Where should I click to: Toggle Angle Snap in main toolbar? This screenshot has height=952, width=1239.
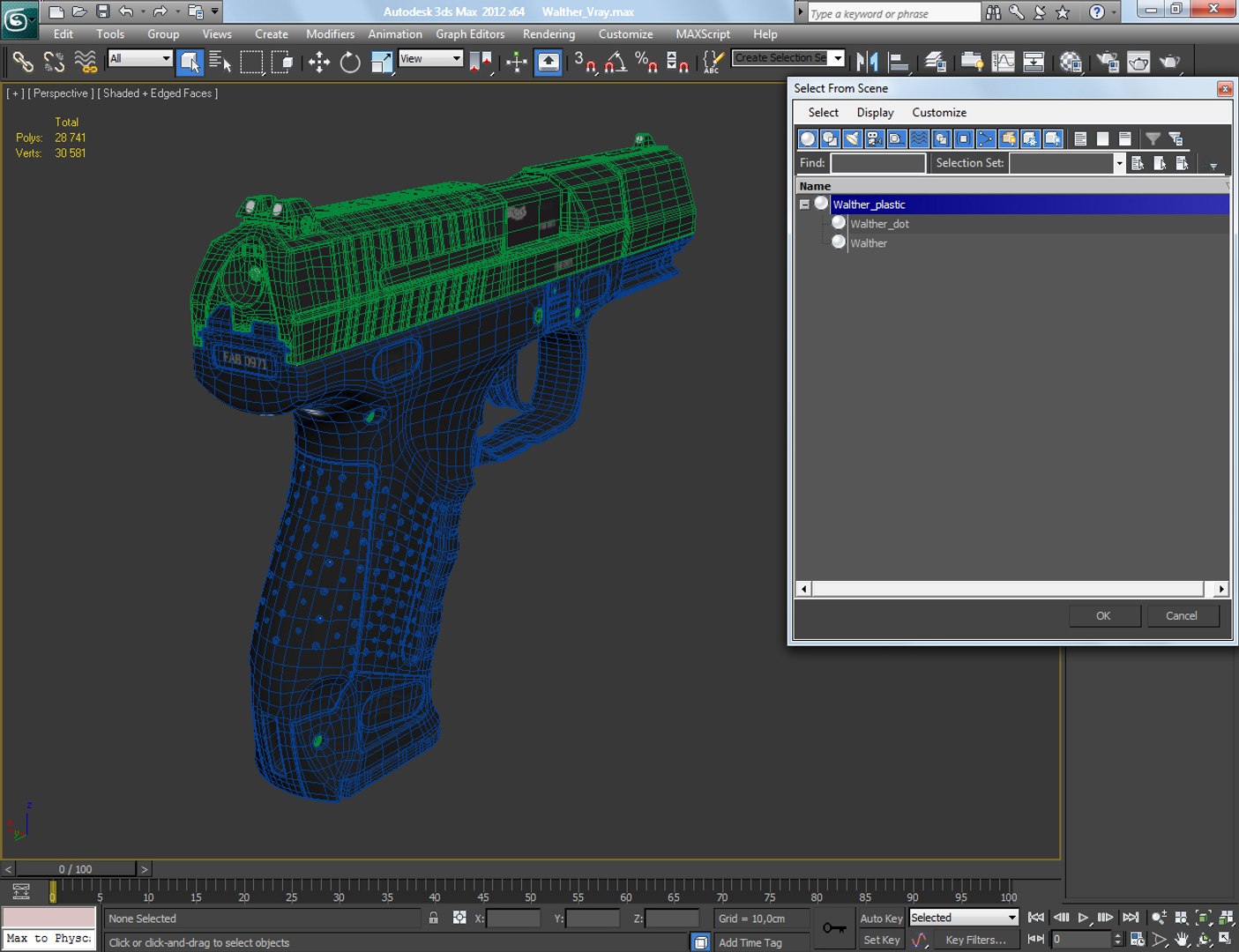(x=616, y=62)
